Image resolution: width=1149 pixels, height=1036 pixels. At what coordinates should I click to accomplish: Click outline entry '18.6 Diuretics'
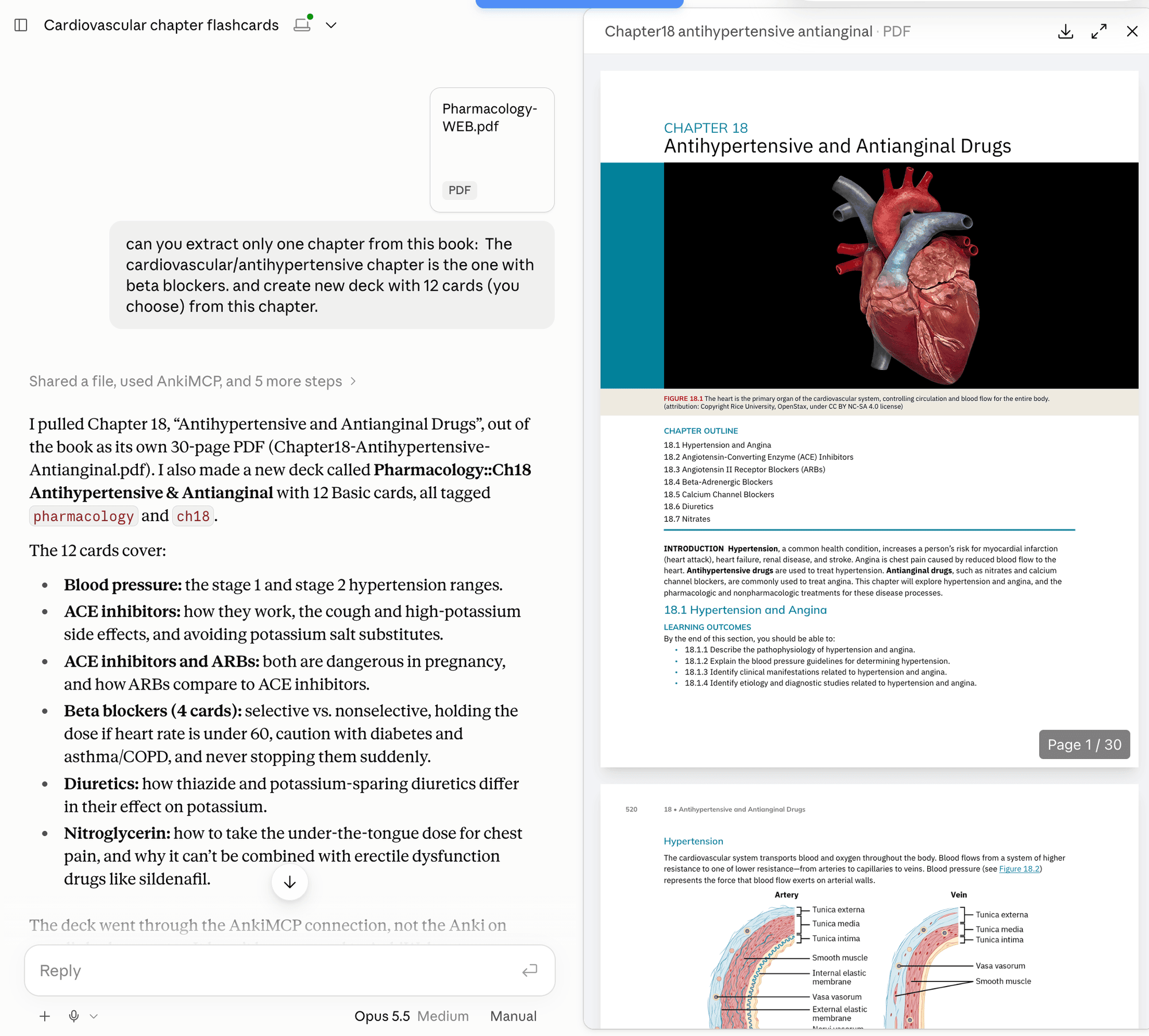click(688, 507)
